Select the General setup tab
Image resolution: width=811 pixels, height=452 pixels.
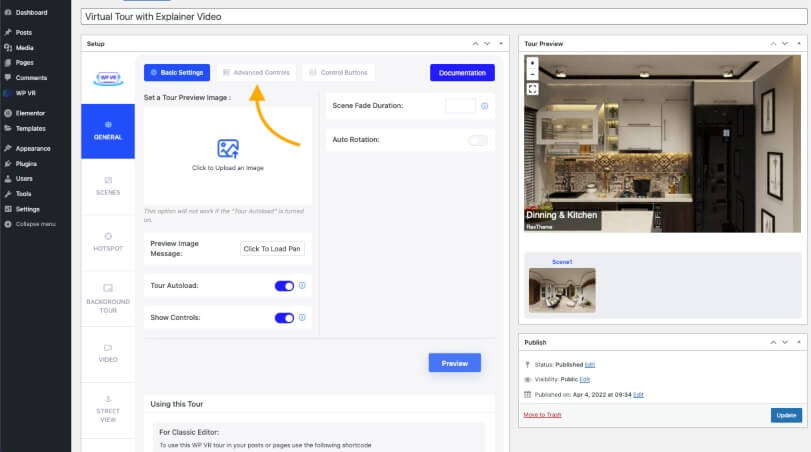click(108, 131)
